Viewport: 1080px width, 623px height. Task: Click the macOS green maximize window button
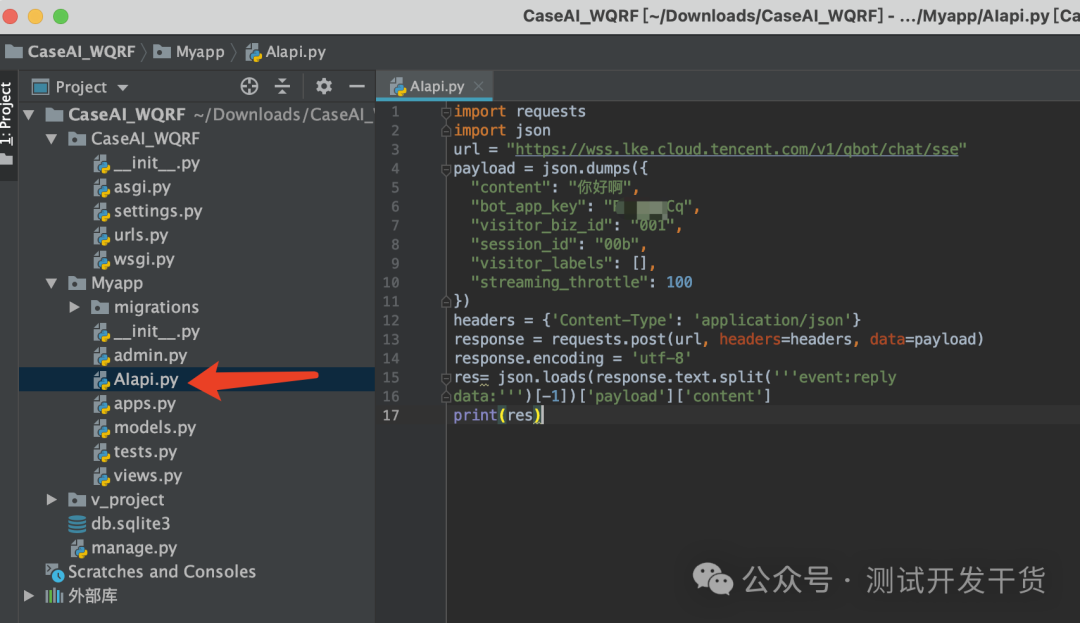[x=61, y=16]
